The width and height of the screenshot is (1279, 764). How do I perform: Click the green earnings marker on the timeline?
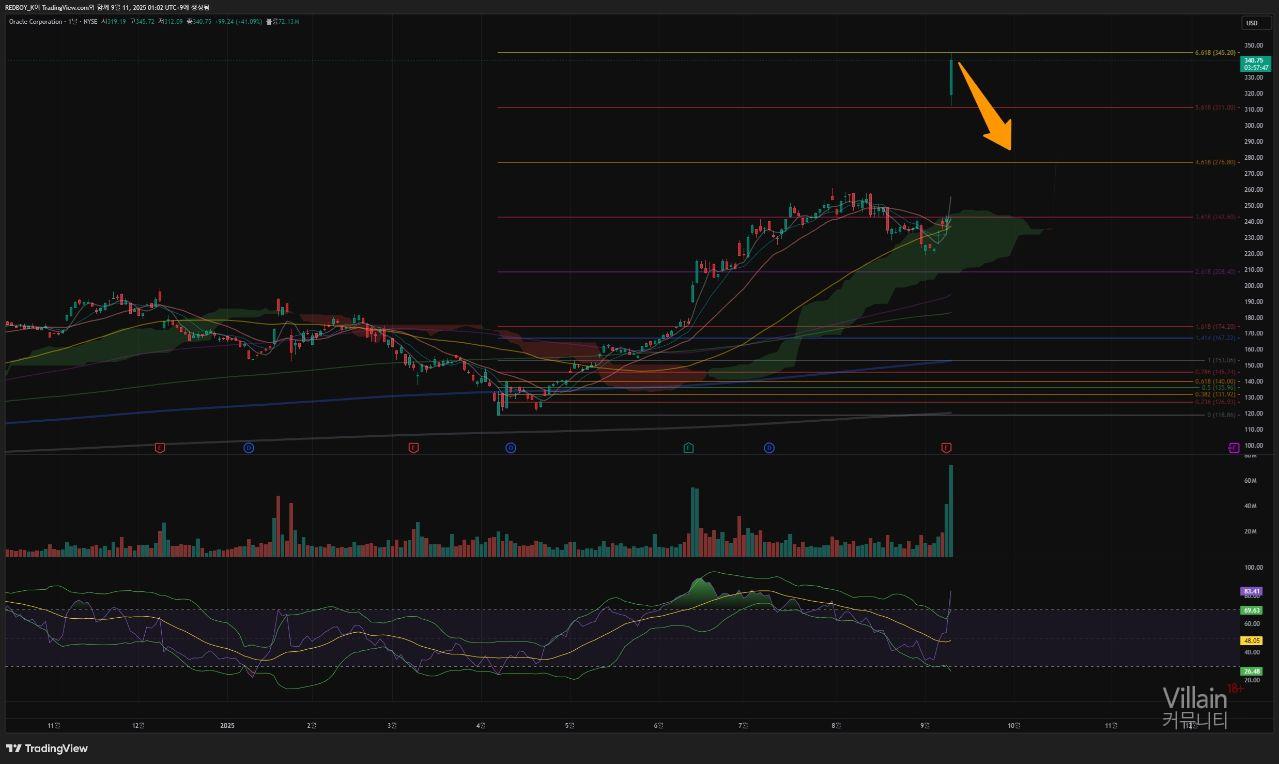(x=688, y=448)
